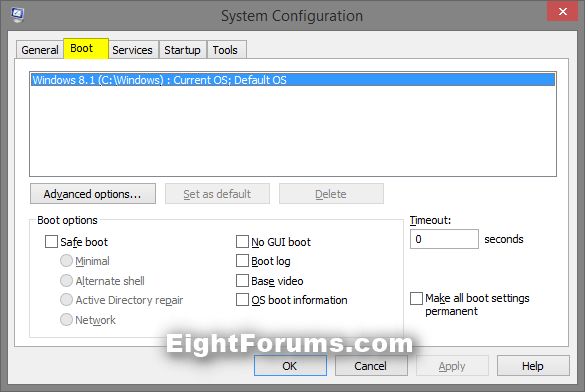Tick the No GUI boot checkbox
This screenshot has width=585, height=392.
[x=243, y=241]
